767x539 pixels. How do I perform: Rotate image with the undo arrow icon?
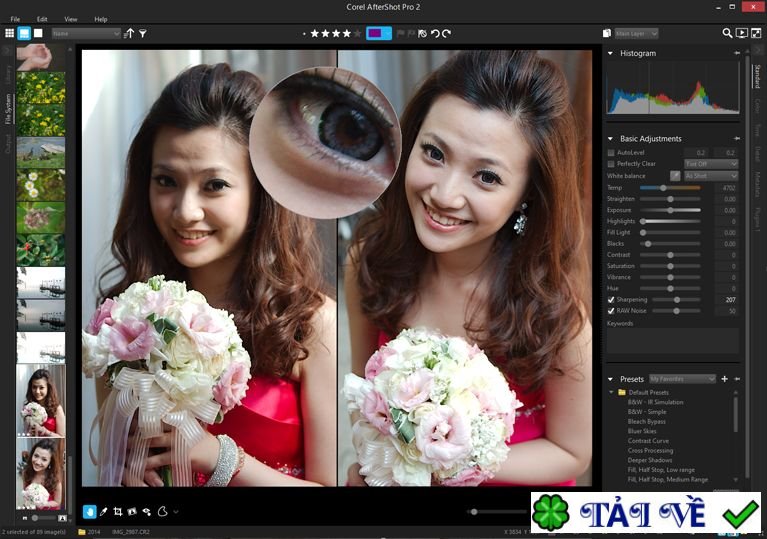click(x=434, y=33)
